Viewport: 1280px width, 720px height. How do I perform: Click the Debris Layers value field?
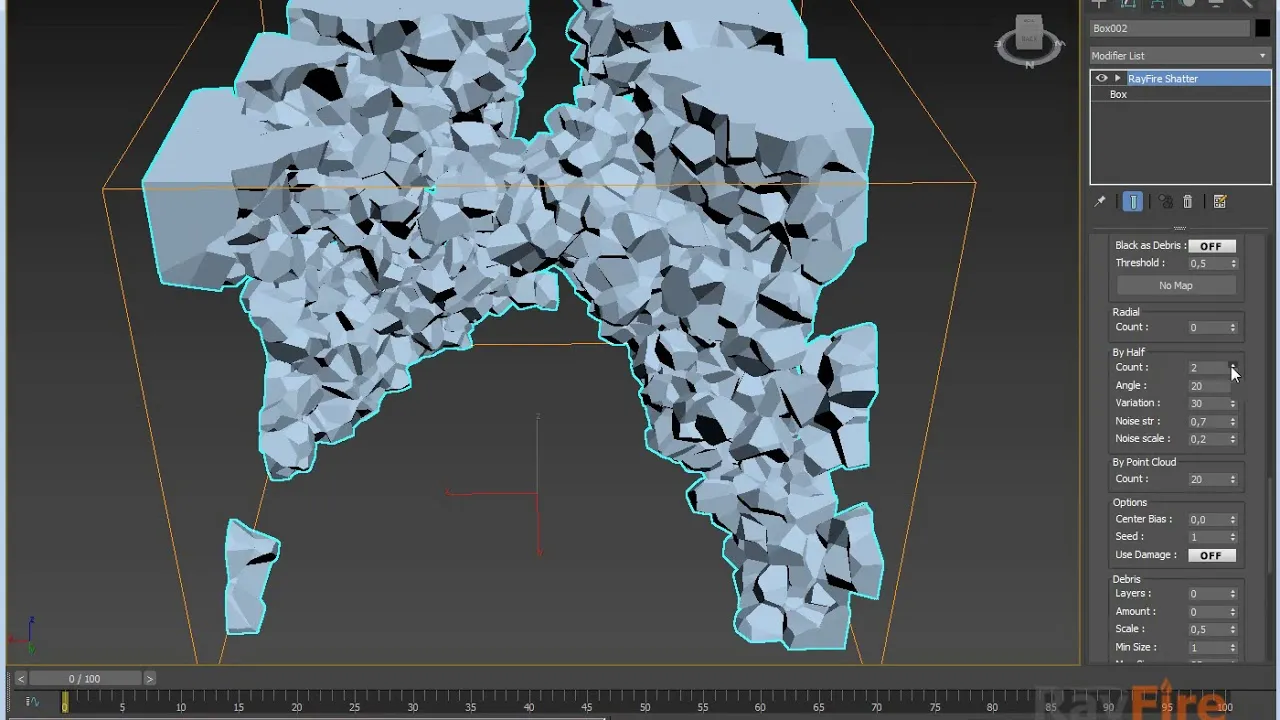[1208, 594]
